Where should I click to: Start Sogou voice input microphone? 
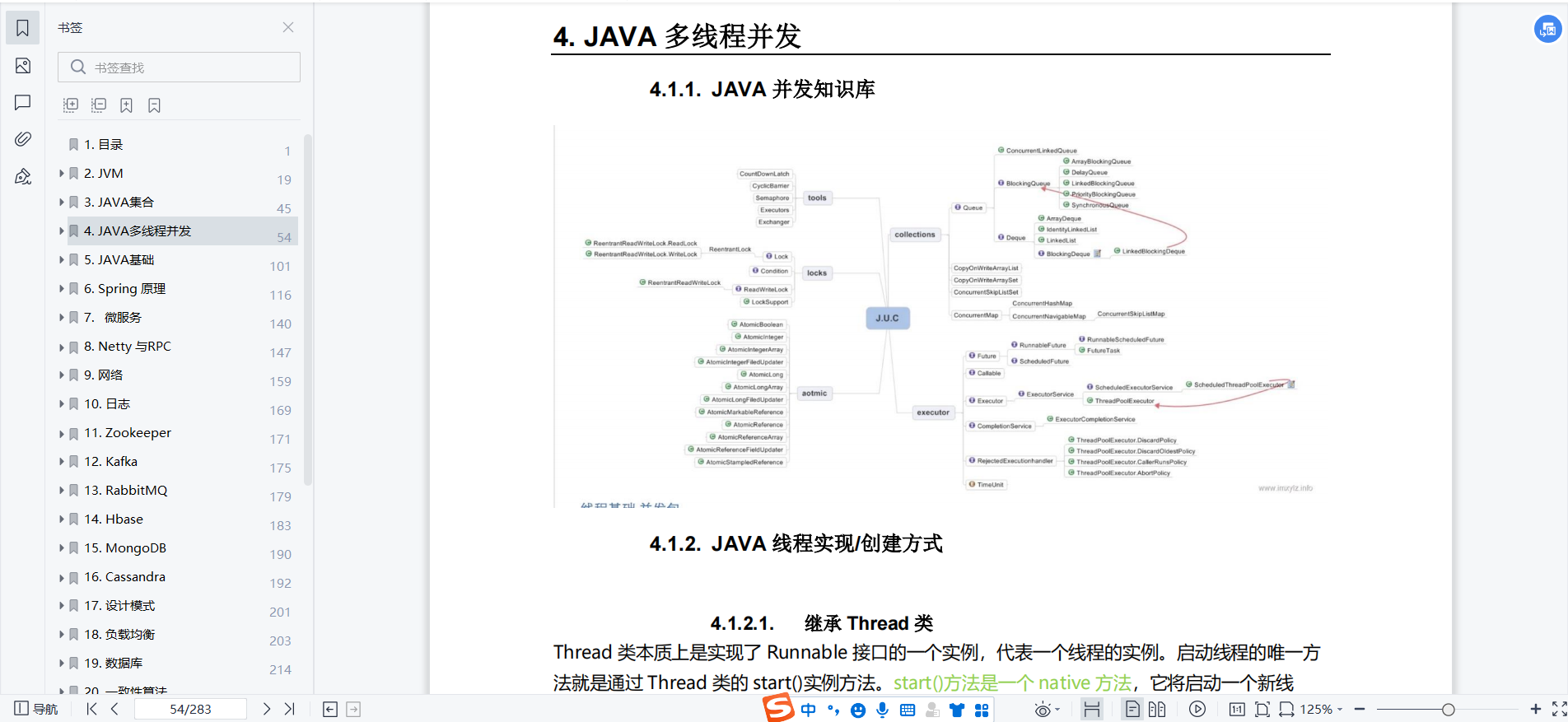click(x=883, y=710)
